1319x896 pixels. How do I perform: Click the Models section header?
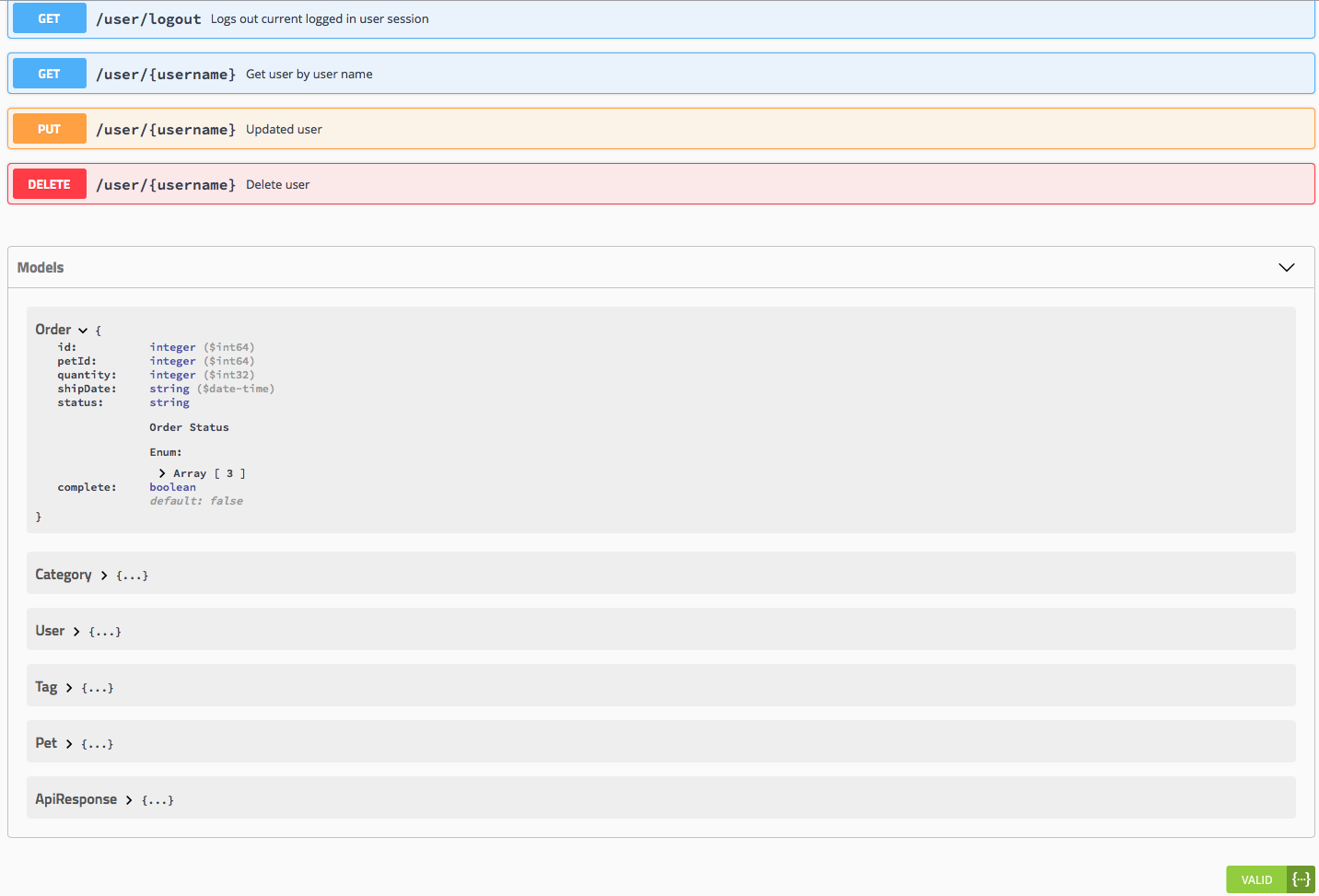coord(41,267)
